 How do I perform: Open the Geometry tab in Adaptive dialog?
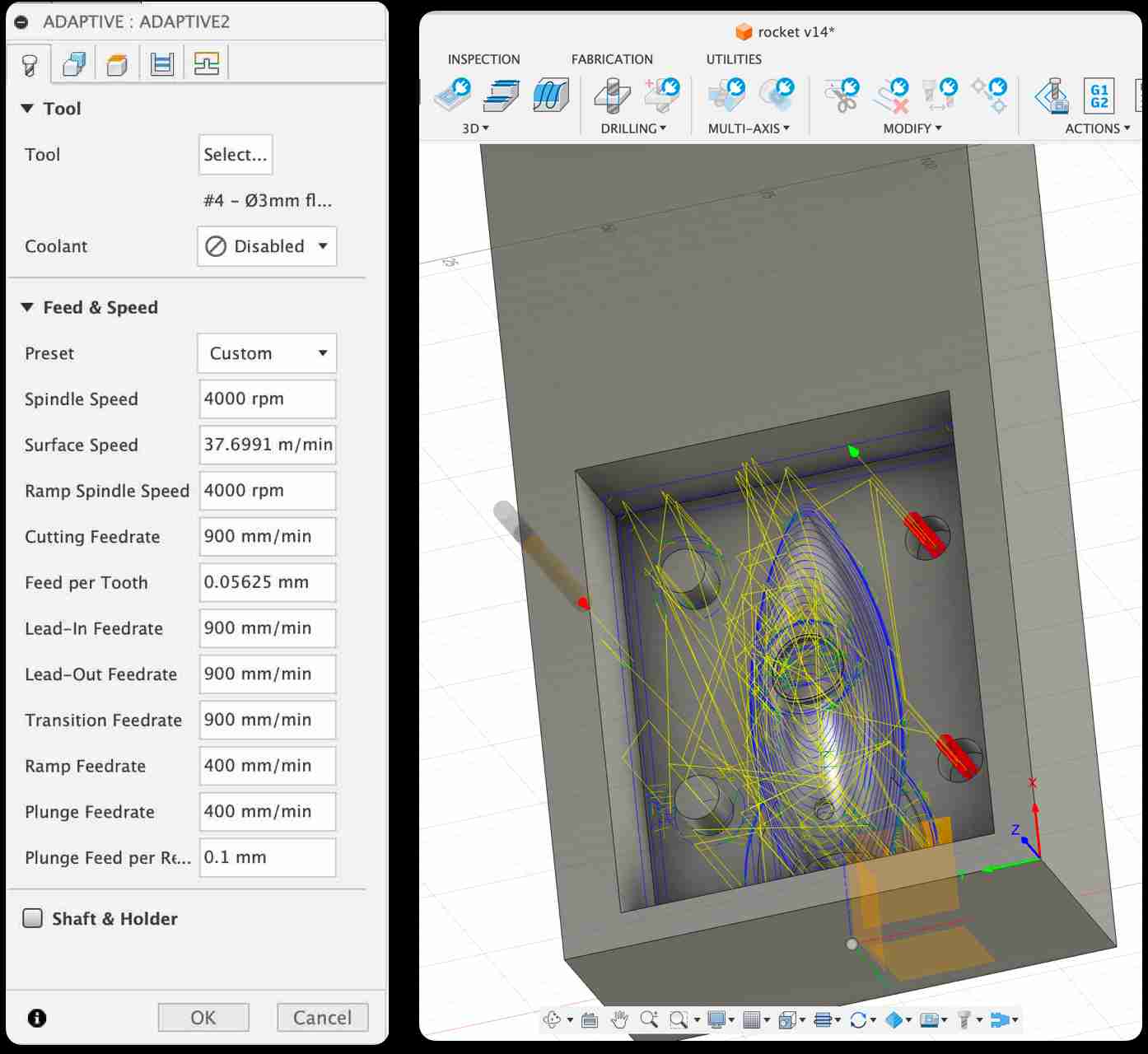[x=74, y=63]
